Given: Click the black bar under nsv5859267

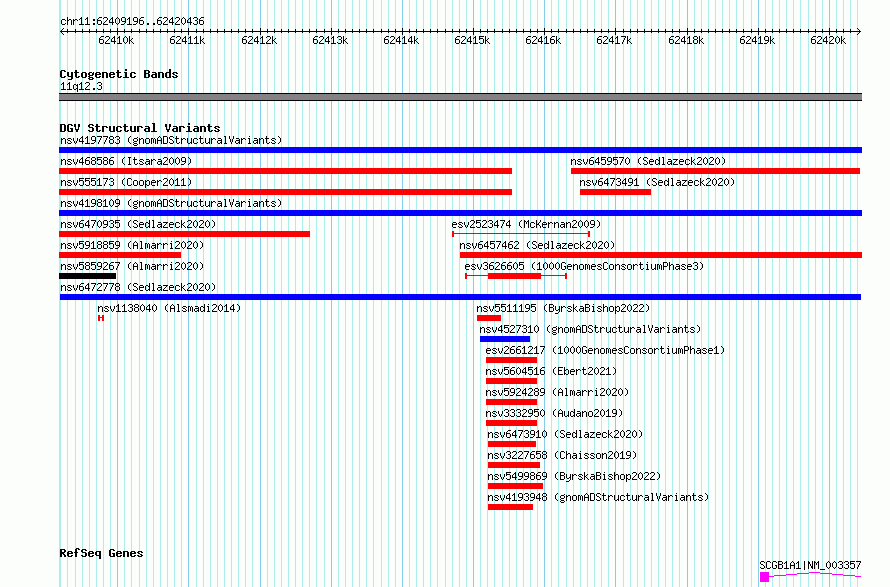Looking at the screenshot, I should click(87, 276).
